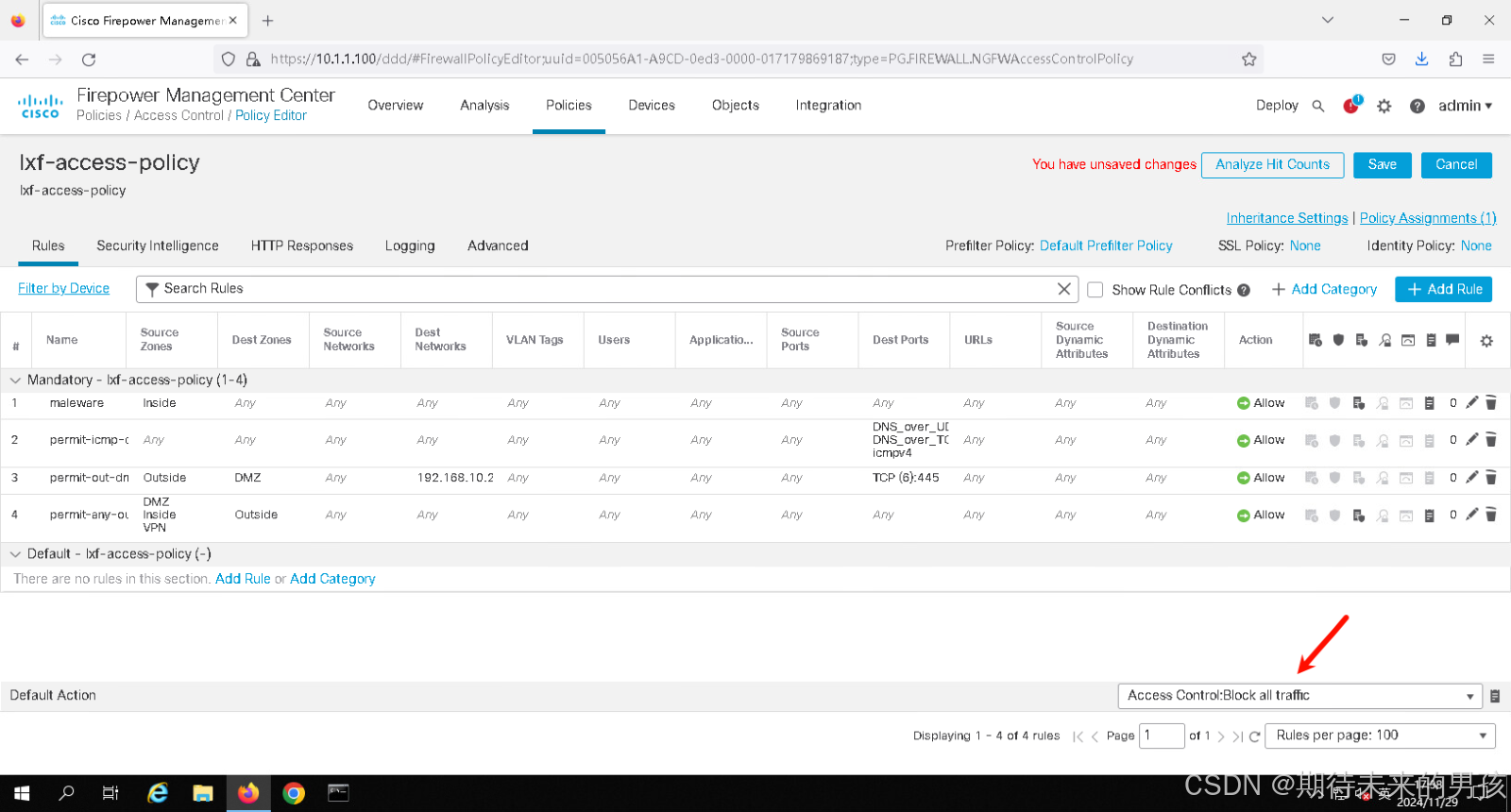Open the search magnifier in header

(x=1318, y=106)
